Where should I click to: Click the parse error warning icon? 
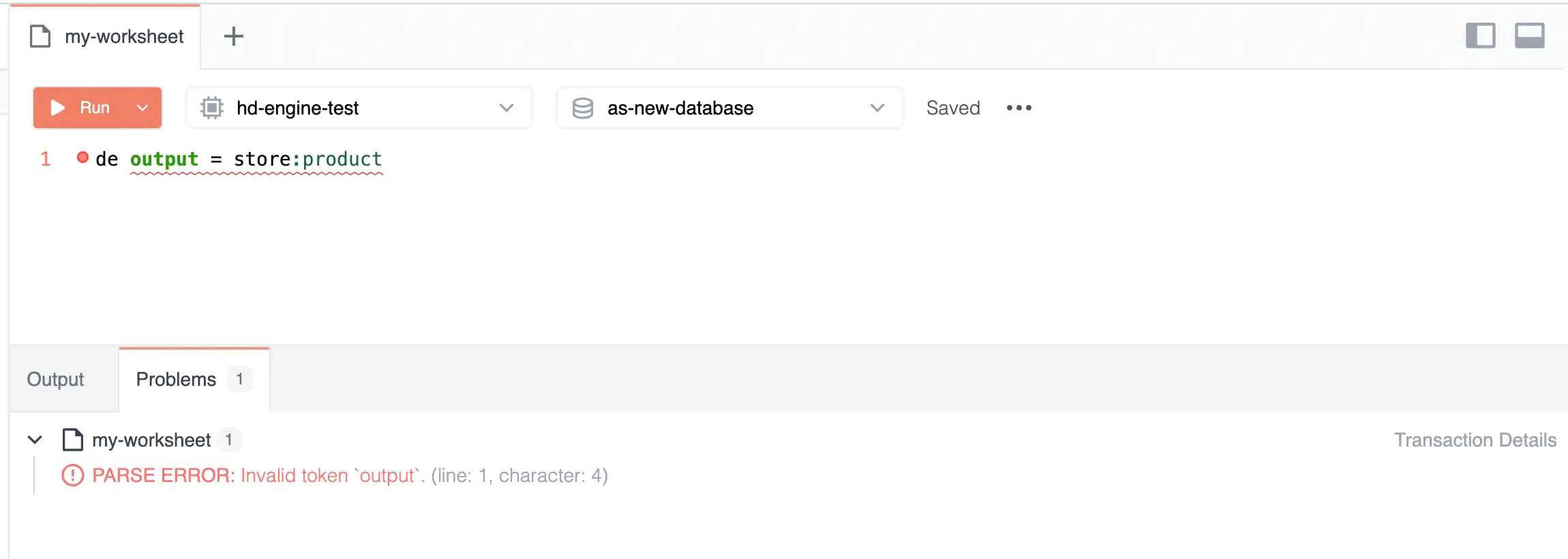coord(73,475)
